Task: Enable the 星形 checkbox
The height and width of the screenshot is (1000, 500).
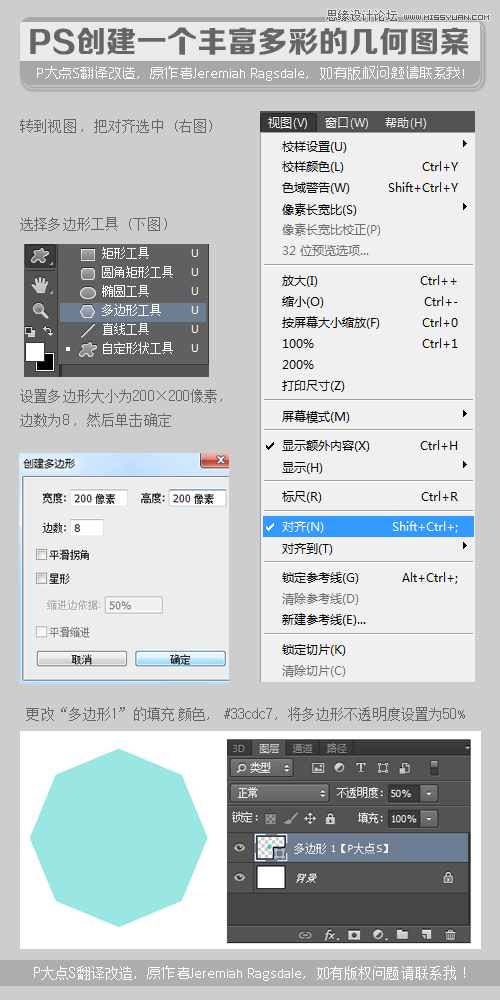Action: 41,578
